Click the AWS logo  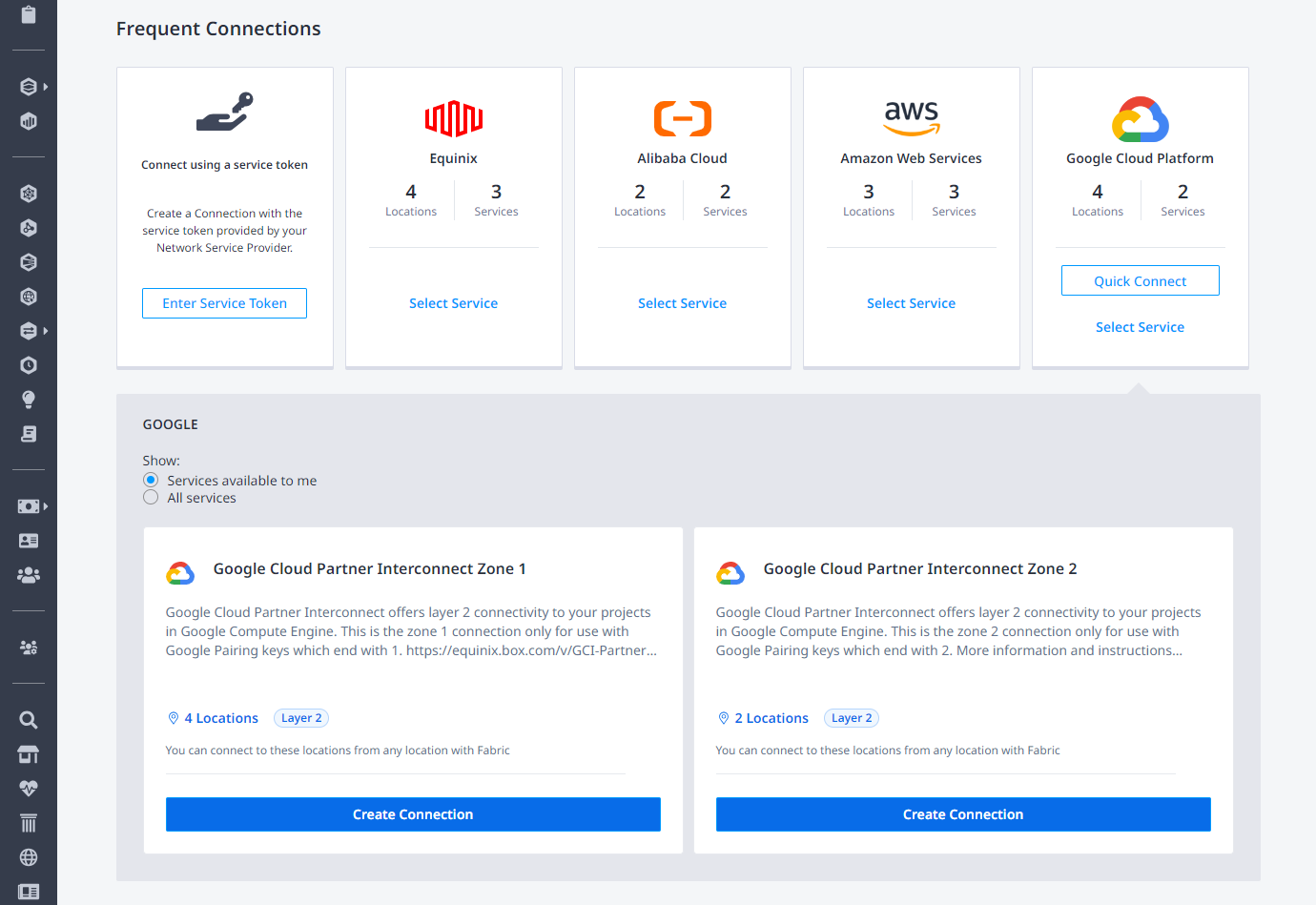tap(912, 118)
